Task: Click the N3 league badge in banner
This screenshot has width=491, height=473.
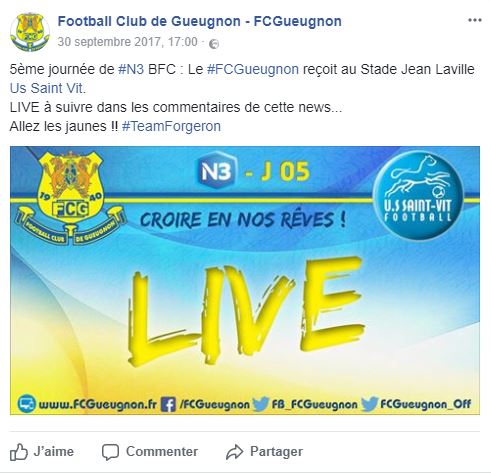Action: (217, 171)
